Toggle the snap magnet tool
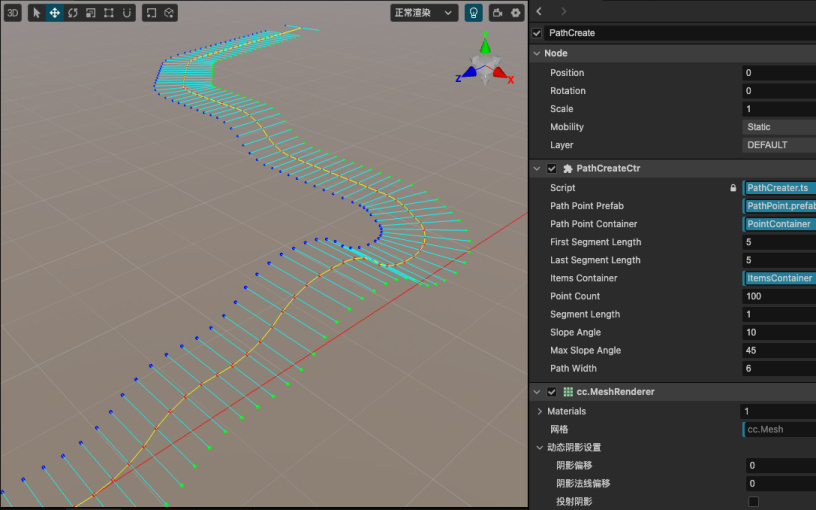816x510 pixels. click(x=126, y=13)
